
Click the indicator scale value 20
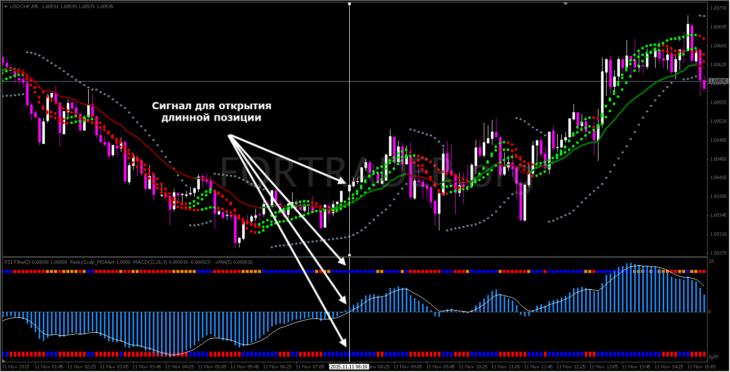click(x=711, y=261)
